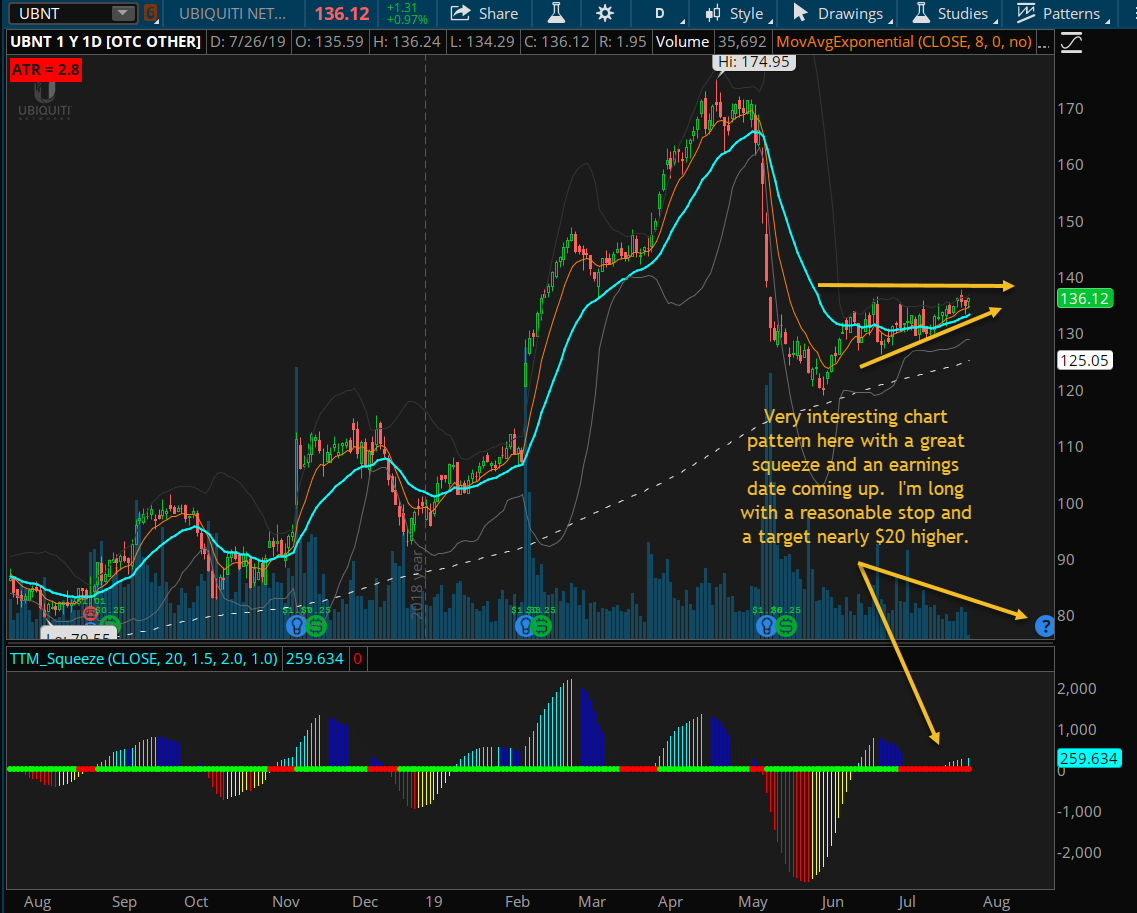This screenshot has height=913, width=1137.
Task: Click the late August green dollar dividend icon
Action: tap(109, 625)
